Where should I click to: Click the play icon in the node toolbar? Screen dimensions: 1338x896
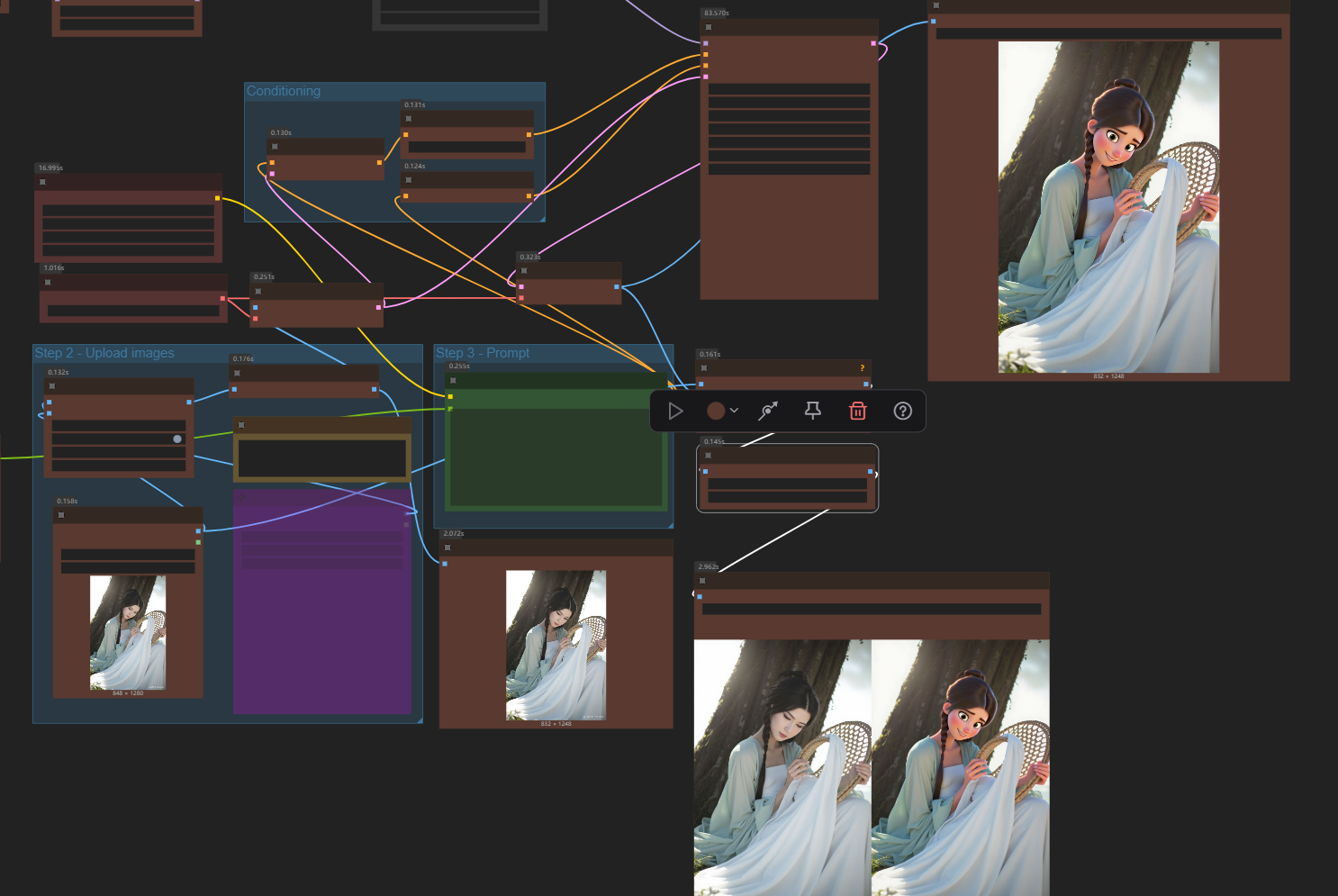[675, 412]
